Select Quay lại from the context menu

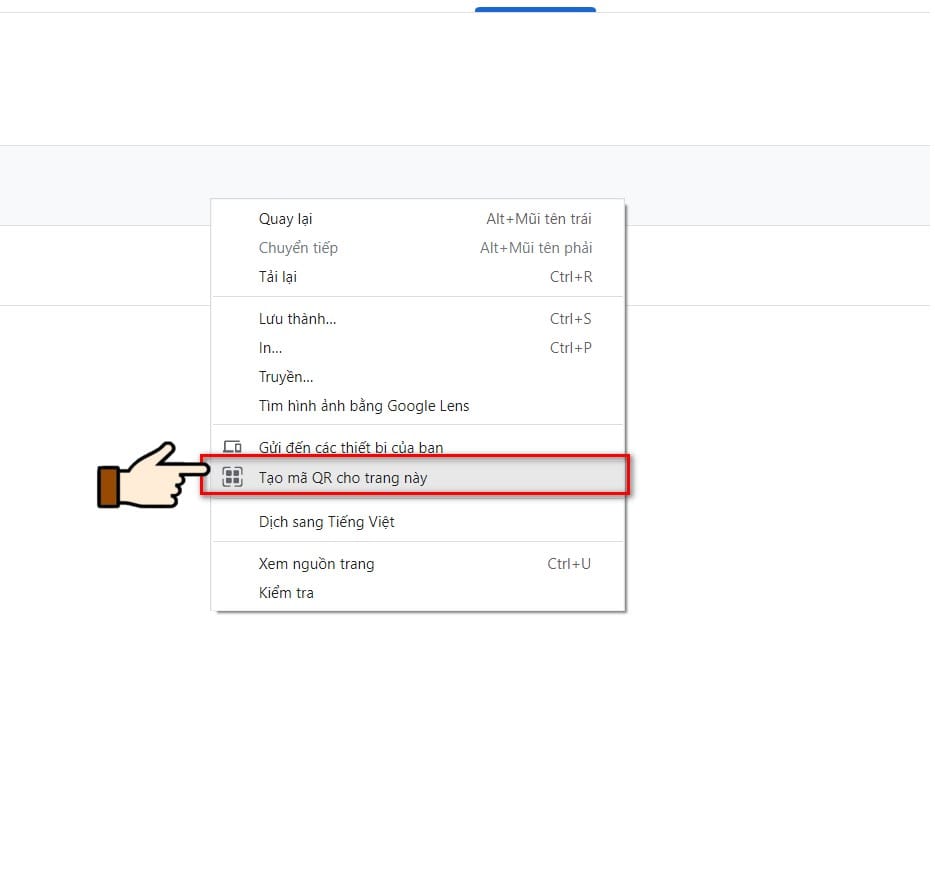(417, 219)
